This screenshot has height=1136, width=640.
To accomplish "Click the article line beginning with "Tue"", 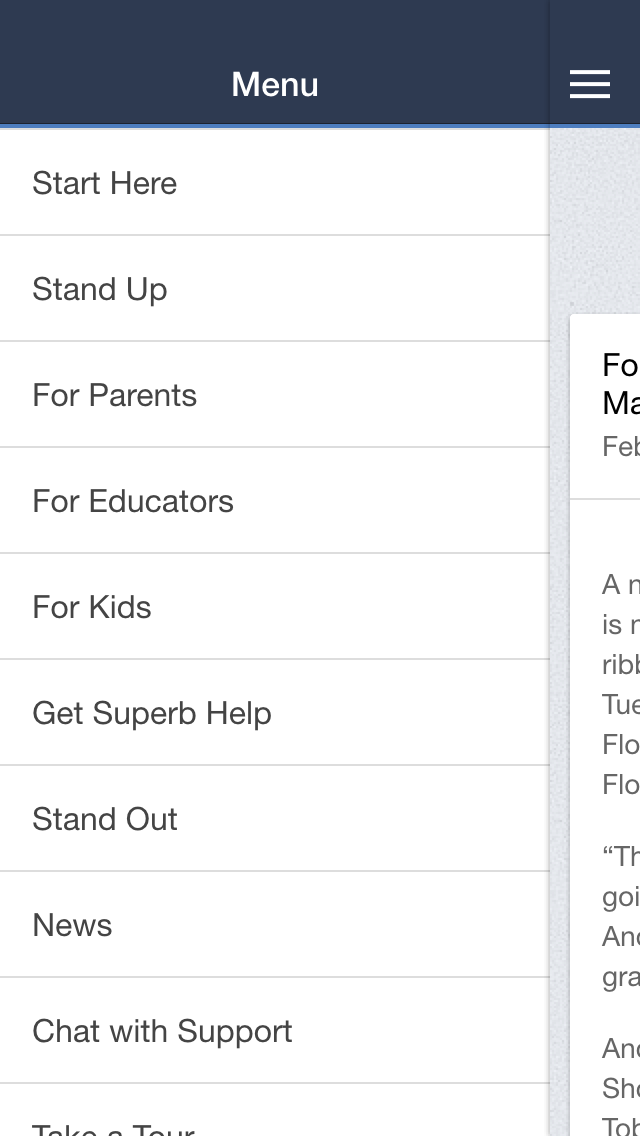I will click(x=621, y=706).
